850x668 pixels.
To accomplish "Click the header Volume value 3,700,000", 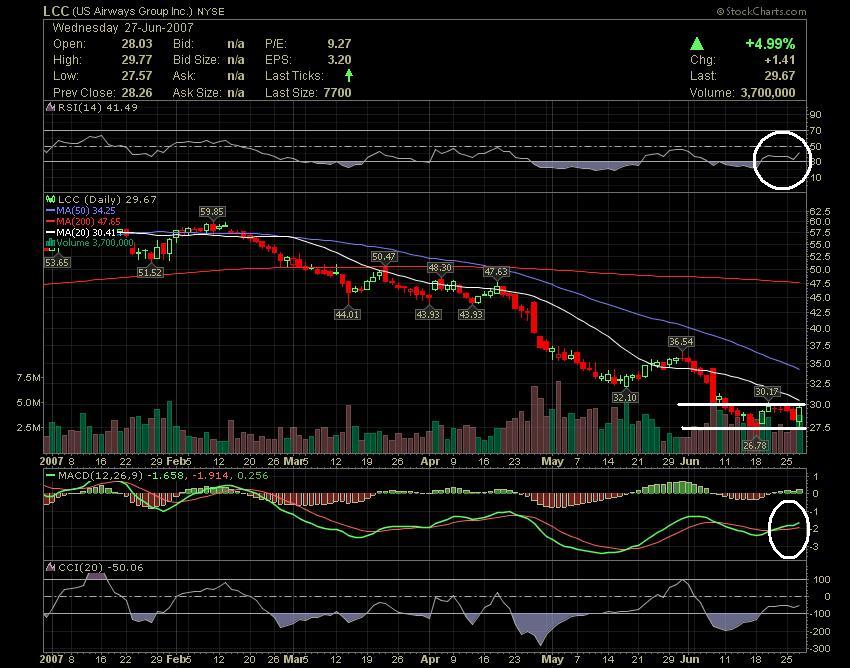I will [x=768, y=93].
